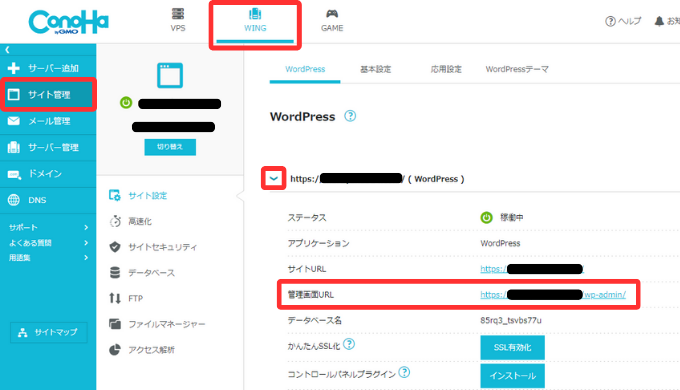
Task: Click the help icon beside コントロールパネルプラグイン
Action: [x=404, y=372]
